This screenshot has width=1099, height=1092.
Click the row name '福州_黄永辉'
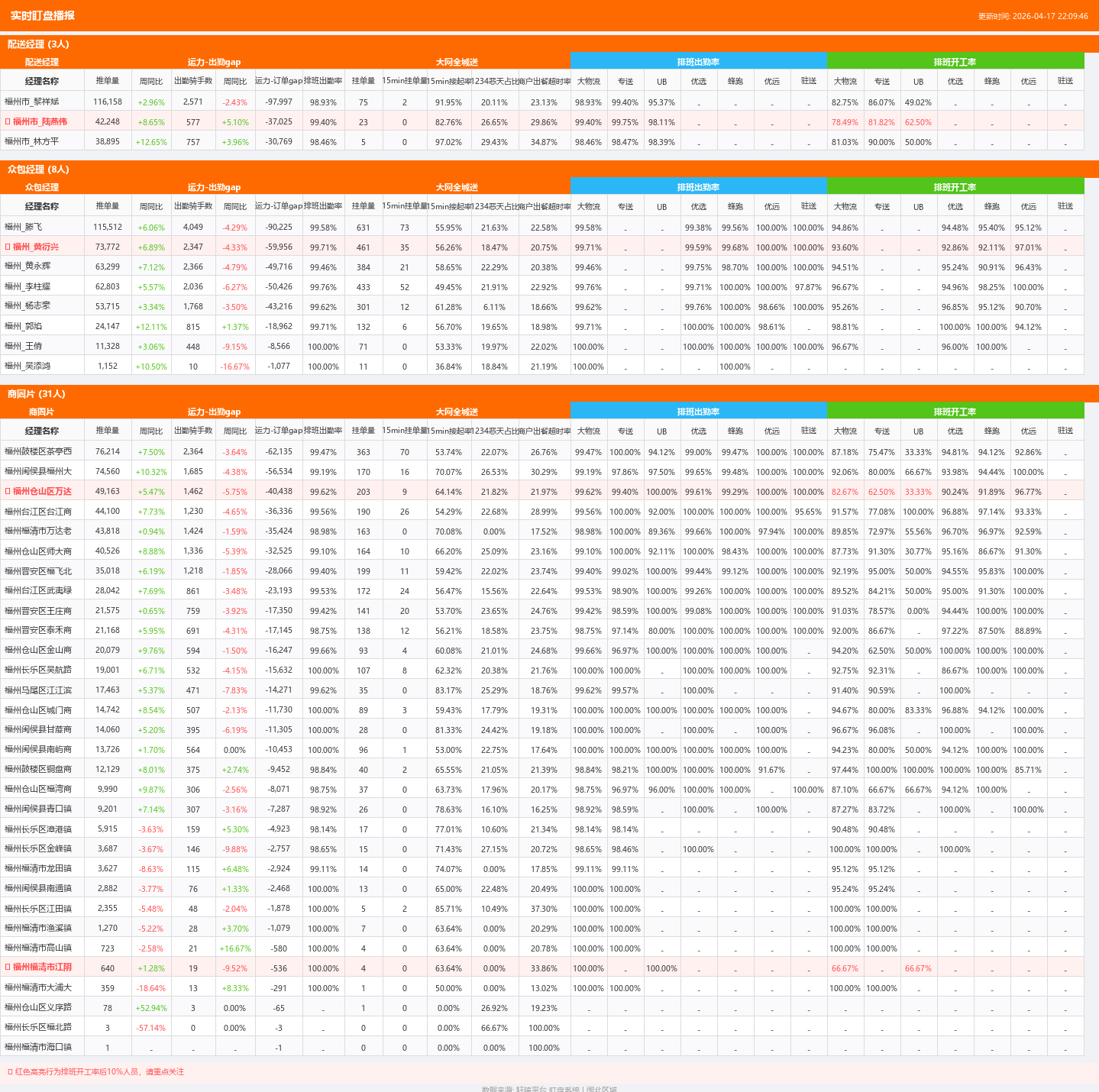pos(27,267)
